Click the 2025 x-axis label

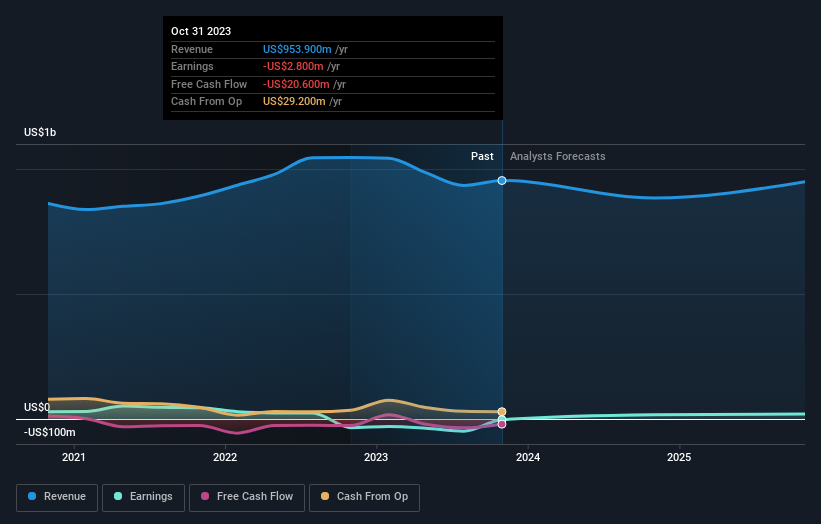click(x=679, y=457)
